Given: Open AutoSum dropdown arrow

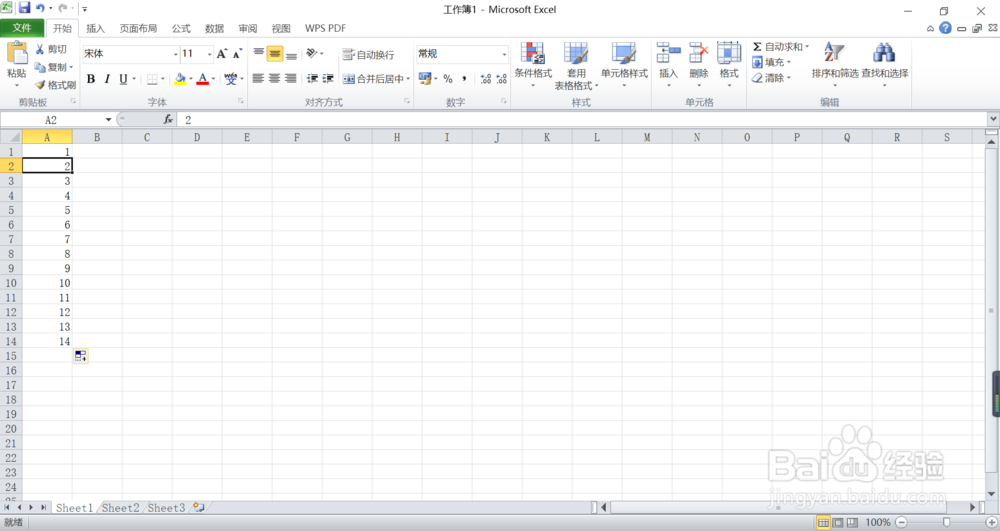Looking at the screenshot, I should [x=807, y=47].
